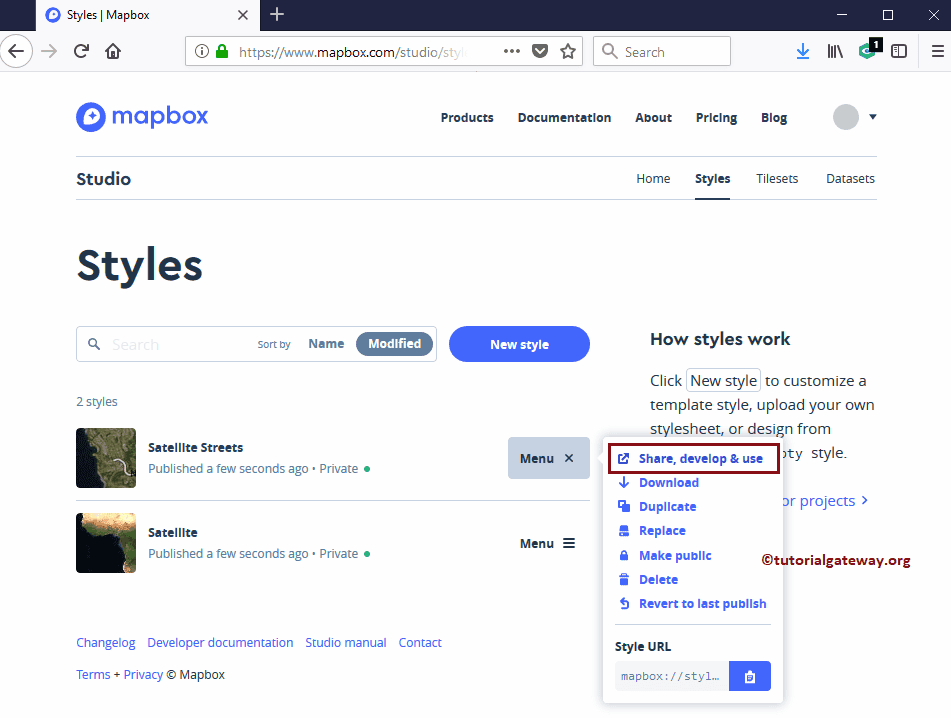Click the Style URL text field
This screenshot has width=951, height=718.
pyautogui.click(x=671, y=676)
